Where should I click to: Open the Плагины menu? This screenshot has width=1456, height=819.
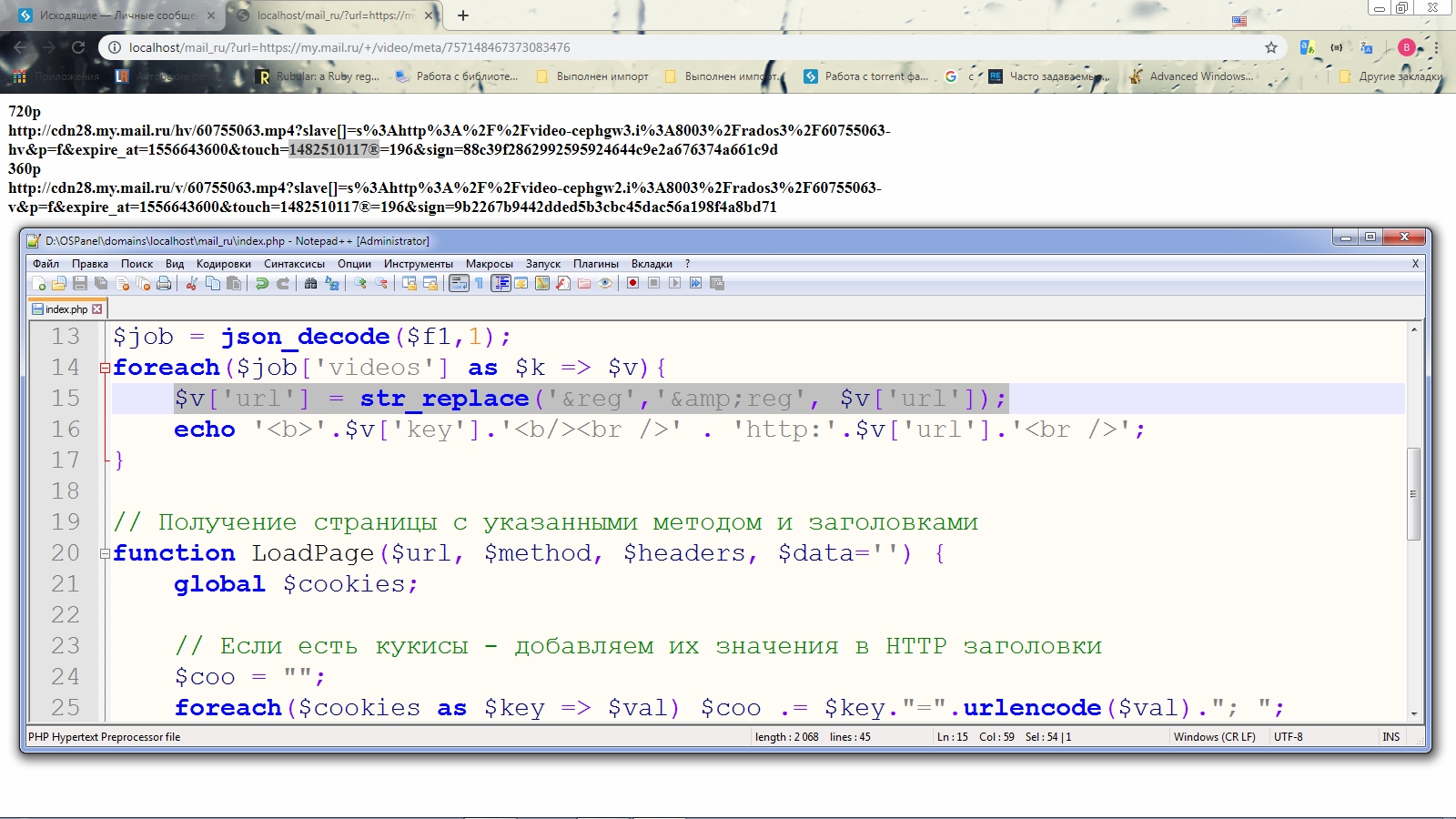(x=595, y=264)
